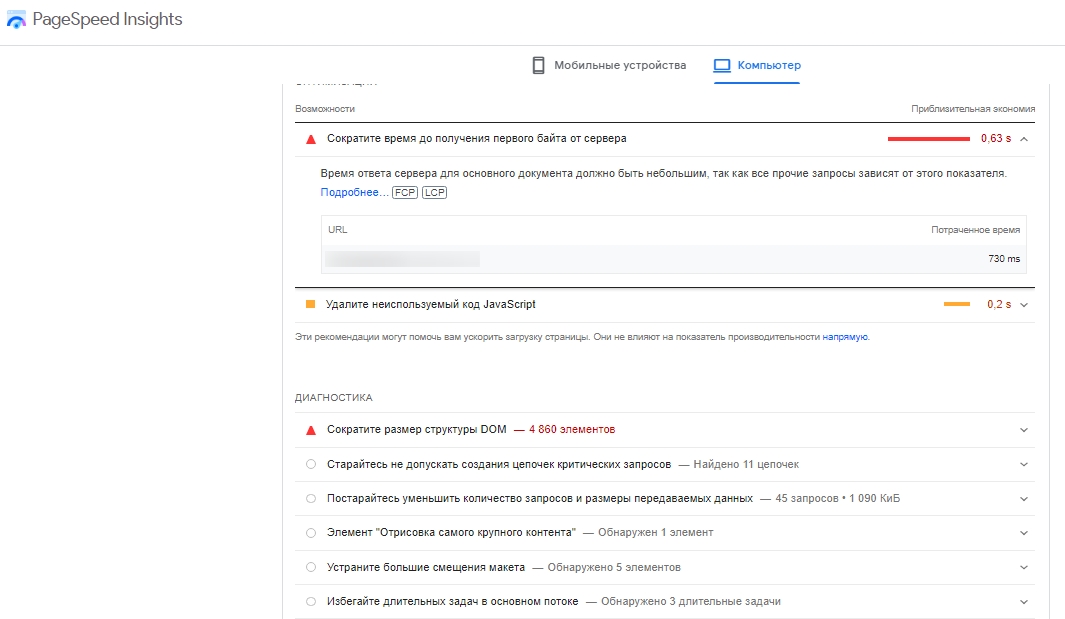Open the Подробнее link

[353, 192]
